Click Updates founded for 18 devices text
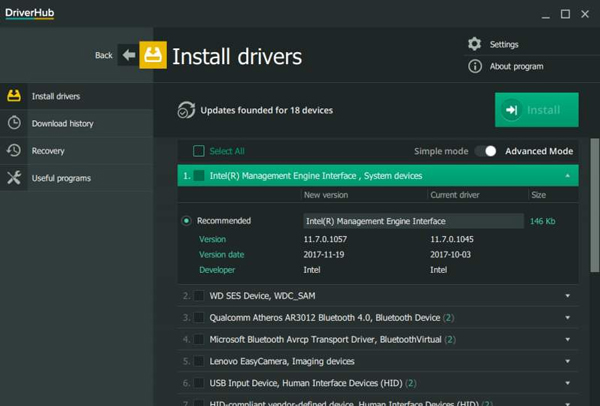Image resolution: width=600 pixels, height=406 pixels. click(x=267, y=111)
